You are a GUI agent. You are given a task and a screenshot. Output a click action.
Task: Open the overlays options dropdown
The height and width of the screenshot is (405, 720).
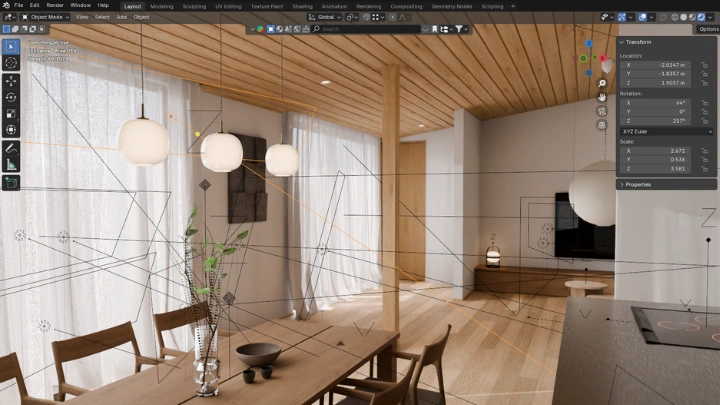click(652, 17)
